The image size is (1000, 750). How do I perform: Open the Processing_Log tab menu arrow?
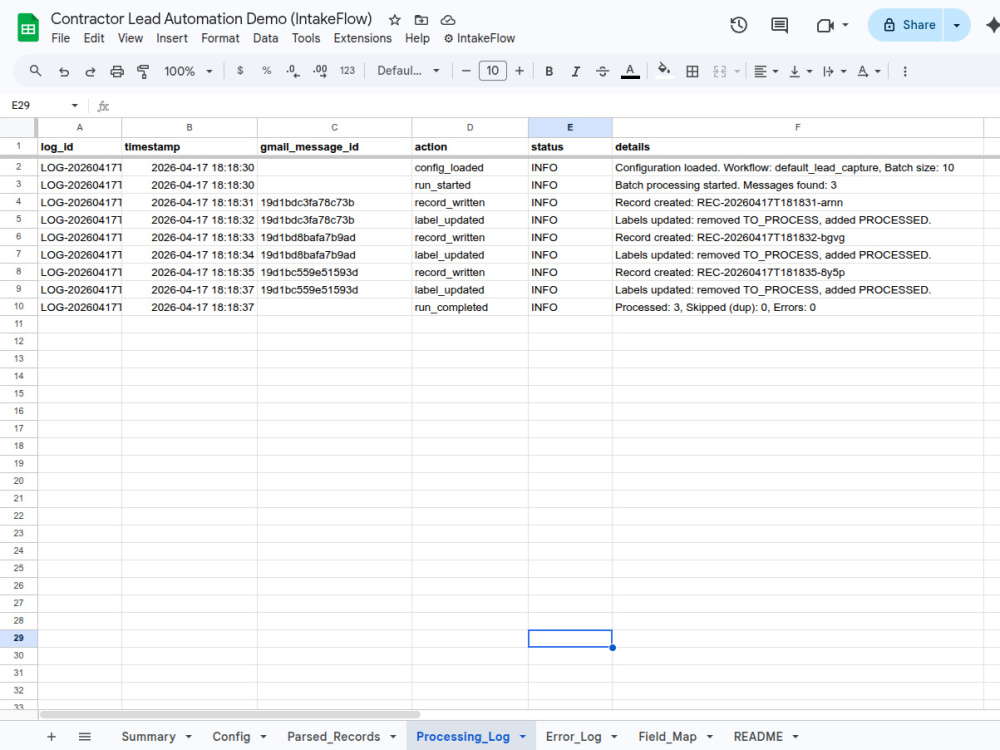click(523, 737)
